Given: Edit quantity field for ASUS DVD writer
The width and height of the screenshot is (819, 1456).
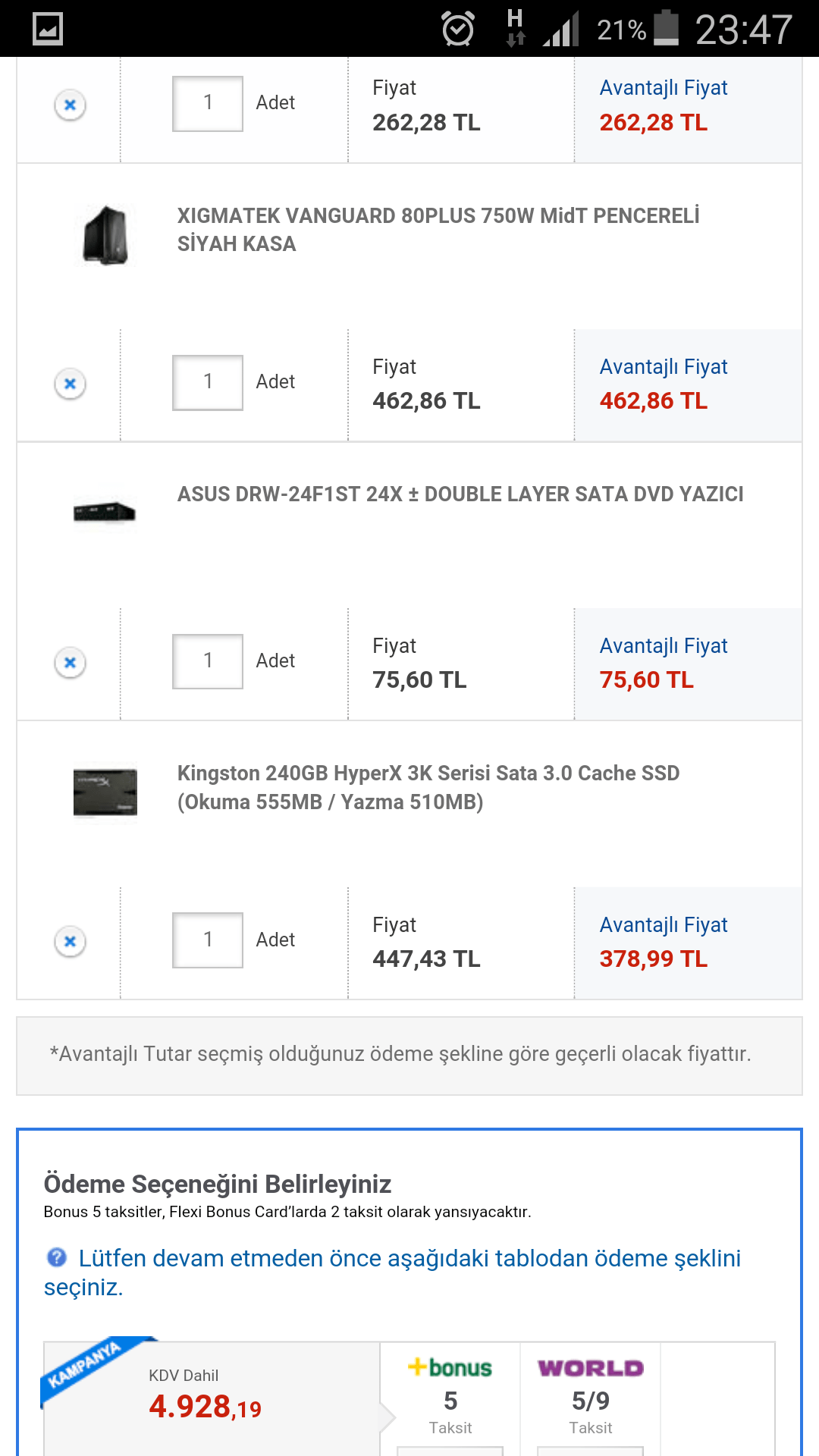Looking at the screenshot, I should [208, 661].
